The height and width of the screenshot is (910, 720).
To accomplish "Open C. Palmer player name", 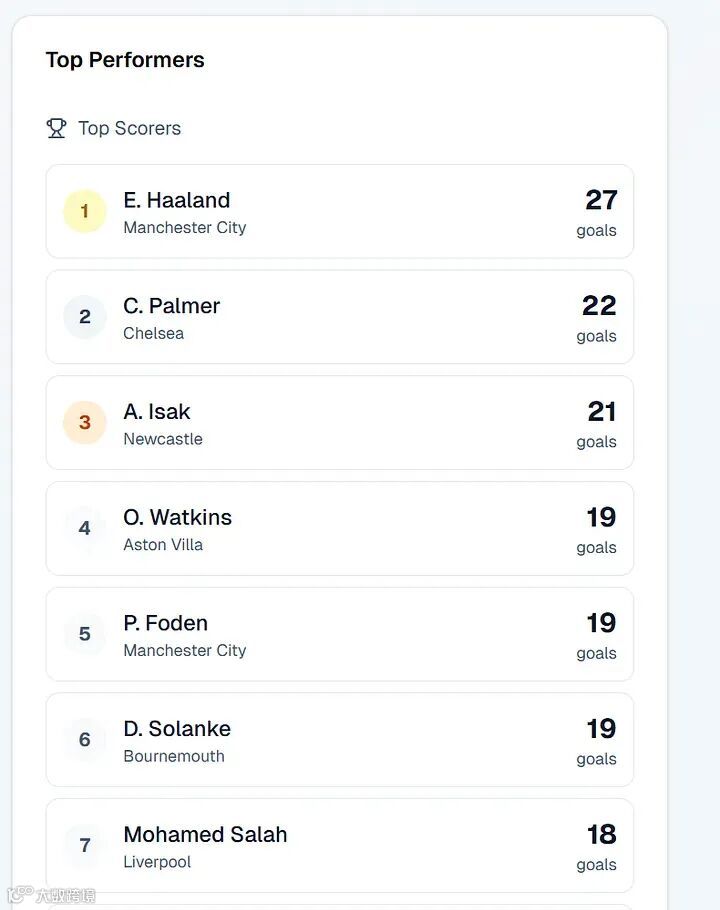I will [172, 306].
